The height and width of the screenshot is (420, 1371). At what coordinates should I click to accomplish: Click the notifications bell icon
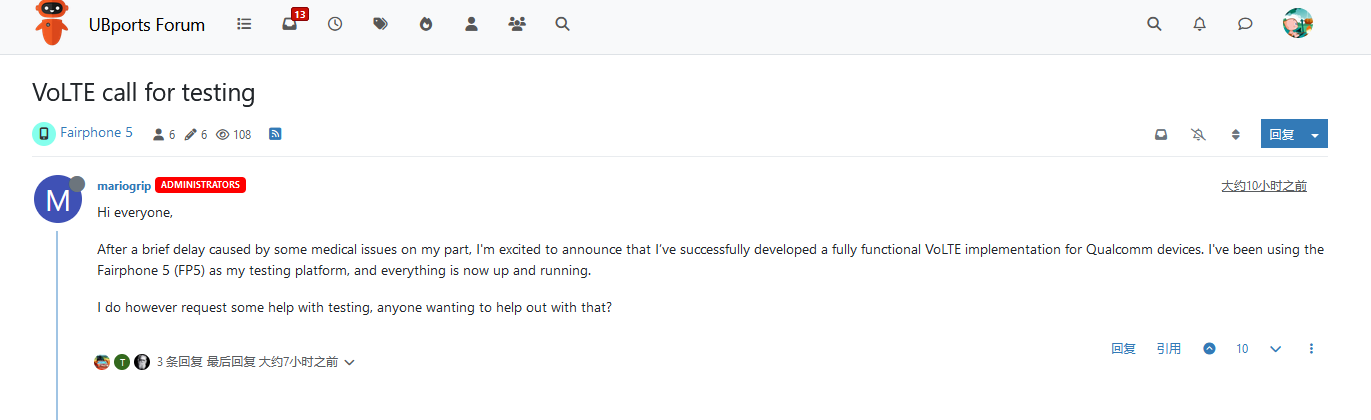click(x=1200, y=24)
